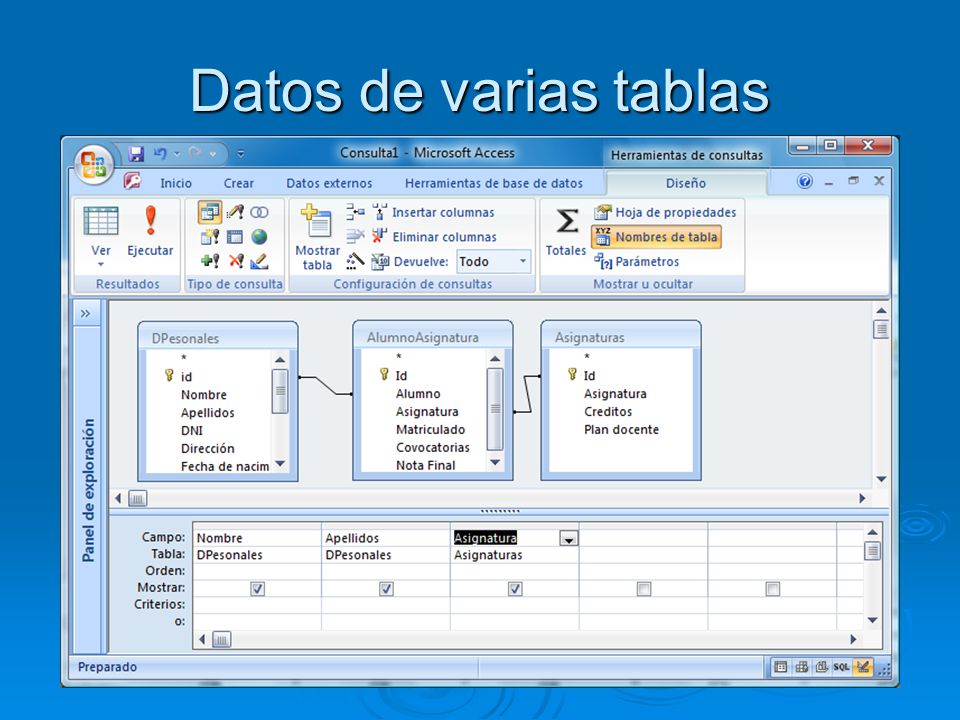The width and height of the screenshot is (960, 720).
Task: Click Insertar columnas
Action: click(x=433, y=212)
